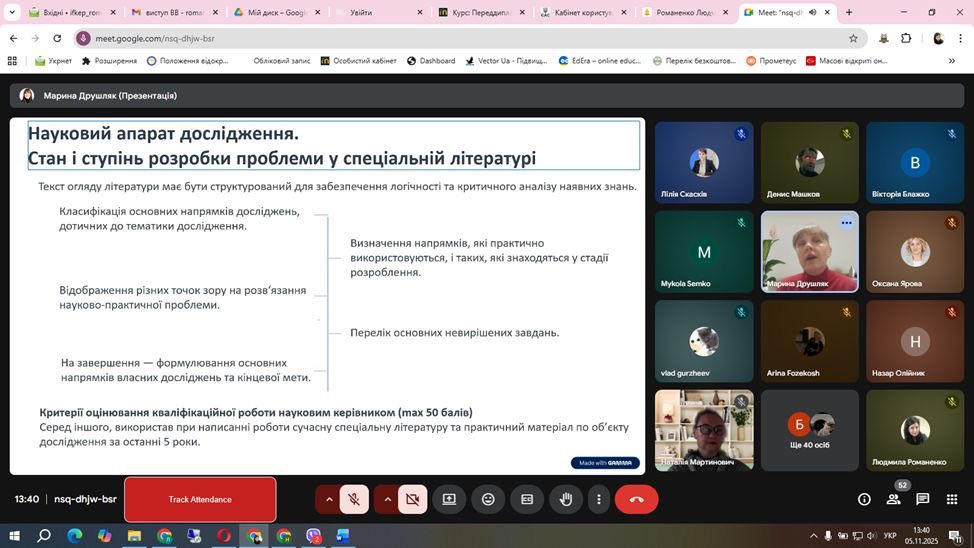Screen dimensions: 974x548
Task: Open the apps grid on bookmarks bar
Action: coord(12,61)
